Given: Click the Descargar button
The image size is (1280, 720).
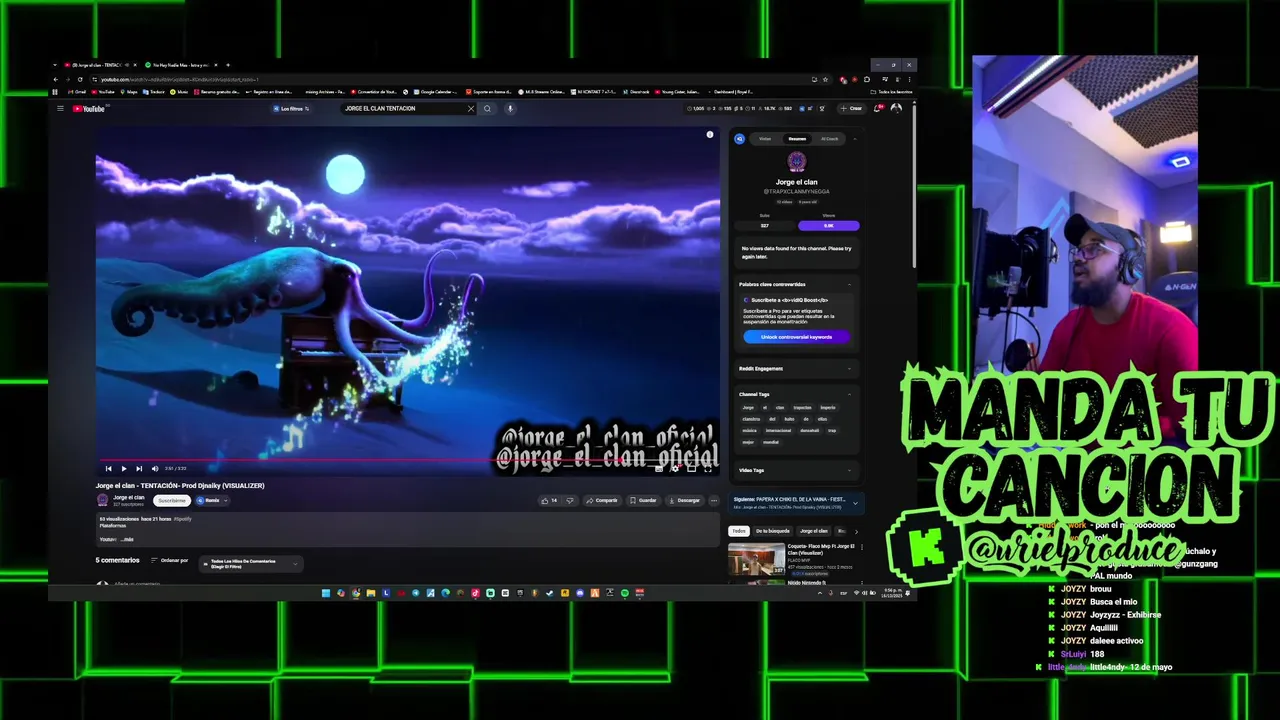Looking at the screenshot, I should pos(685,500).
